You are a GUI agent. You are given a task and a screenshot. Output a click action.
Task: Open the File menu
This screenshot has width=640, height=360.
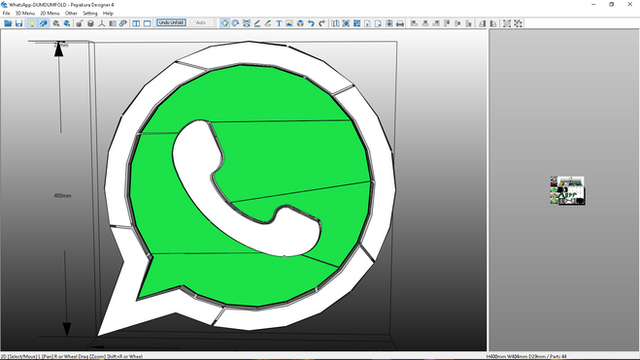pos(6,13)
